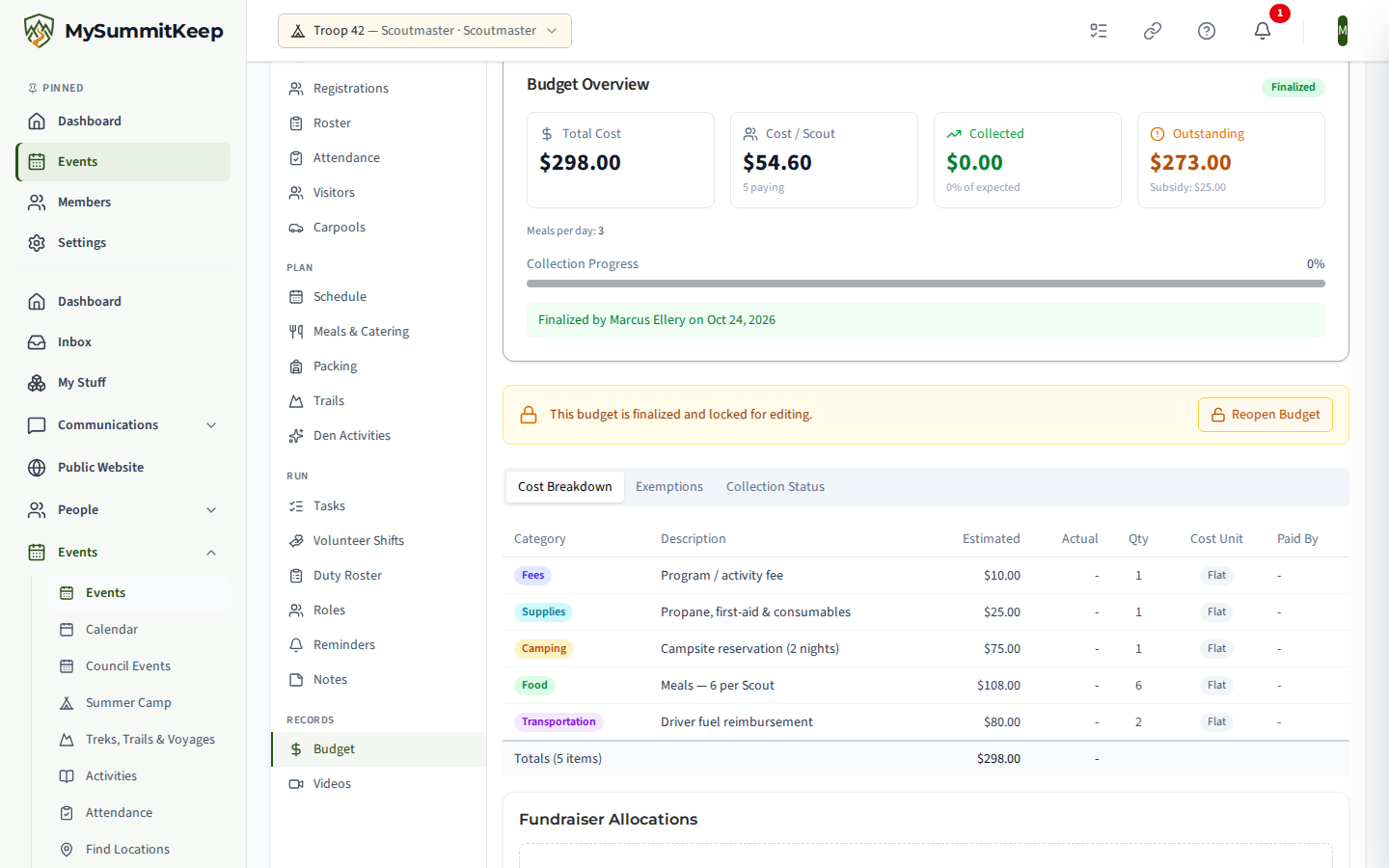
Task: Click "Meals — 6 per Scout" description
Action: click(718, 686)
